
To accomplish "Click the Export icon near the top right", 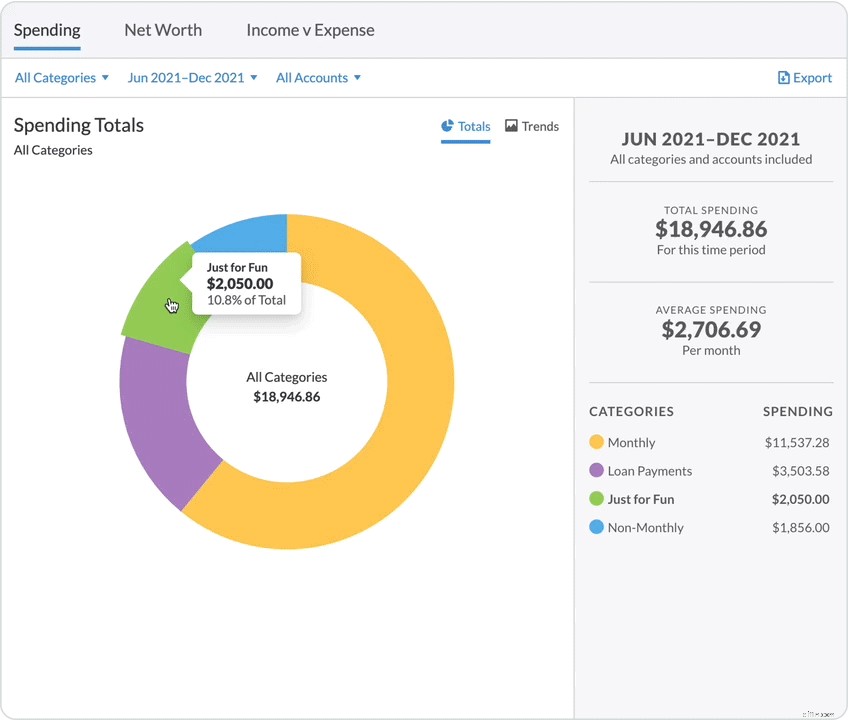I will click(x=783, y=77).
